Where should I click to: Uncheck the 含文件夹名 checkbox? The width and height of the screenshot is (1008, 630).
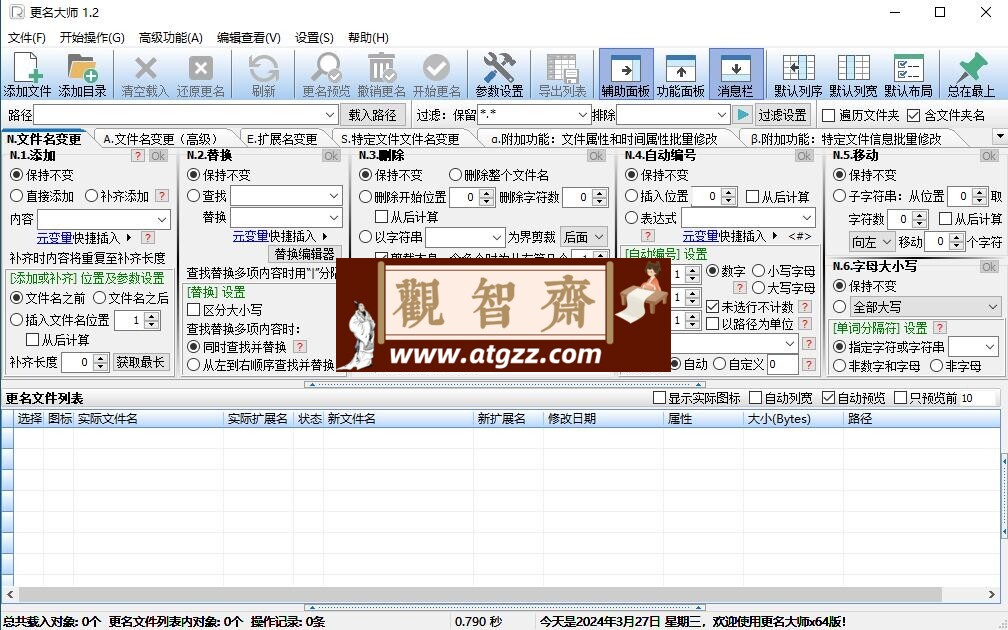click(x=913, y=116)
